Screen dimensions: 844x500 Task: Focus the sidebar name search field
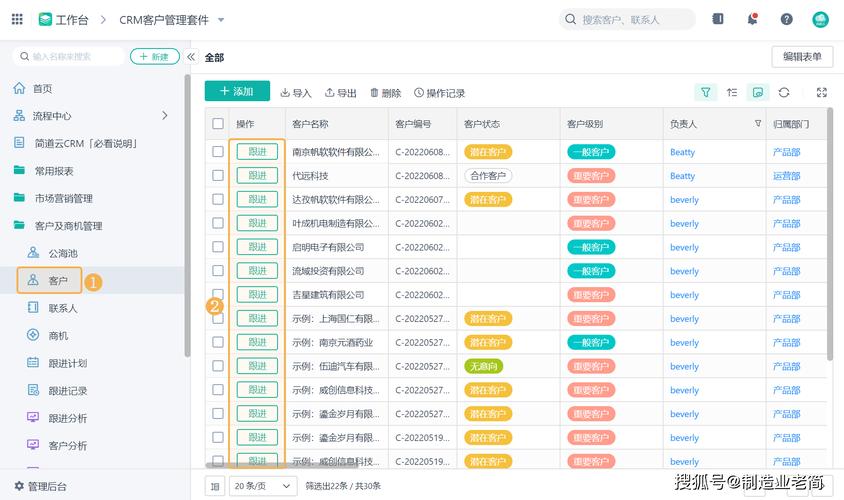coord(68,57)
